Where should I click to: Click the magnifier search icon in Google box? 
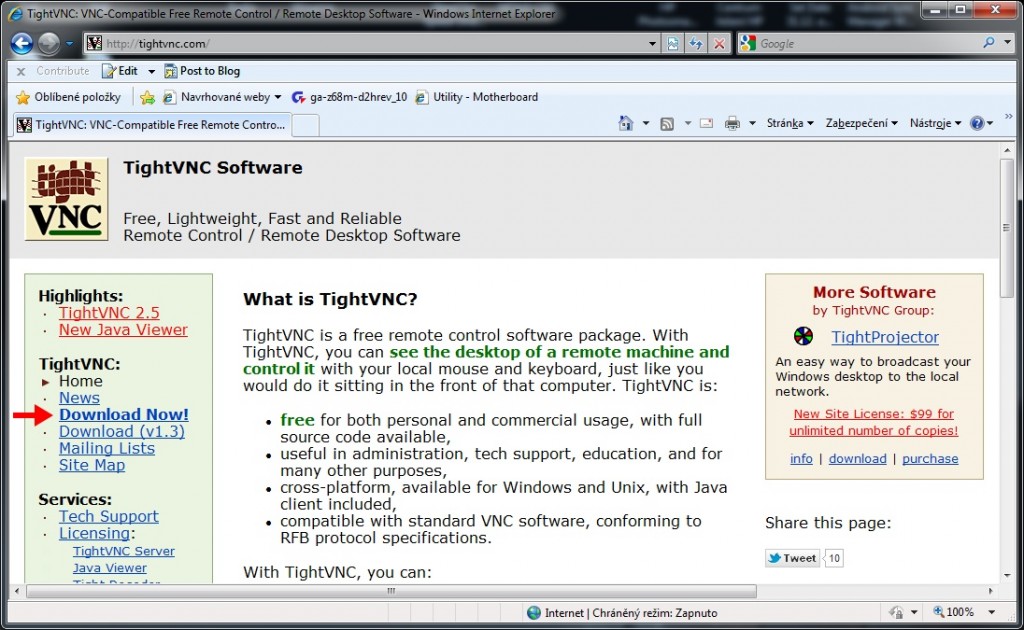pos(989,43)
